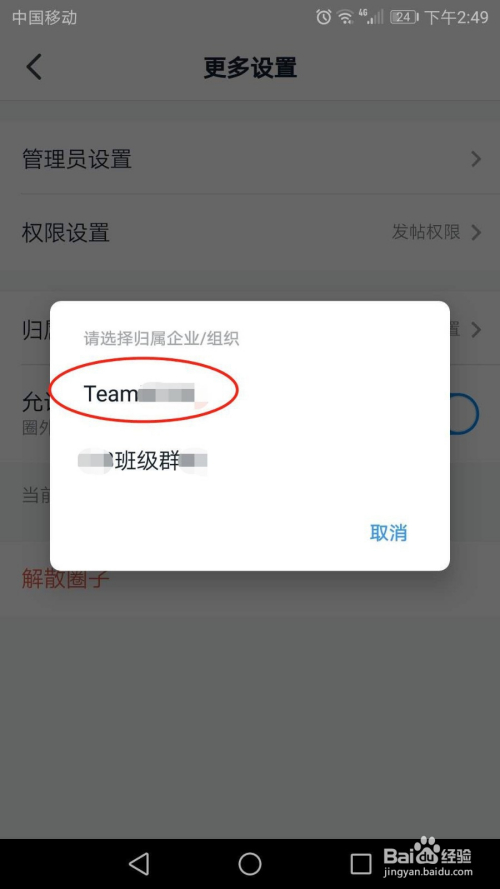Screen dimensions: 500x889
Task: Tap the Android back navigation triangle
Action: 139,863
